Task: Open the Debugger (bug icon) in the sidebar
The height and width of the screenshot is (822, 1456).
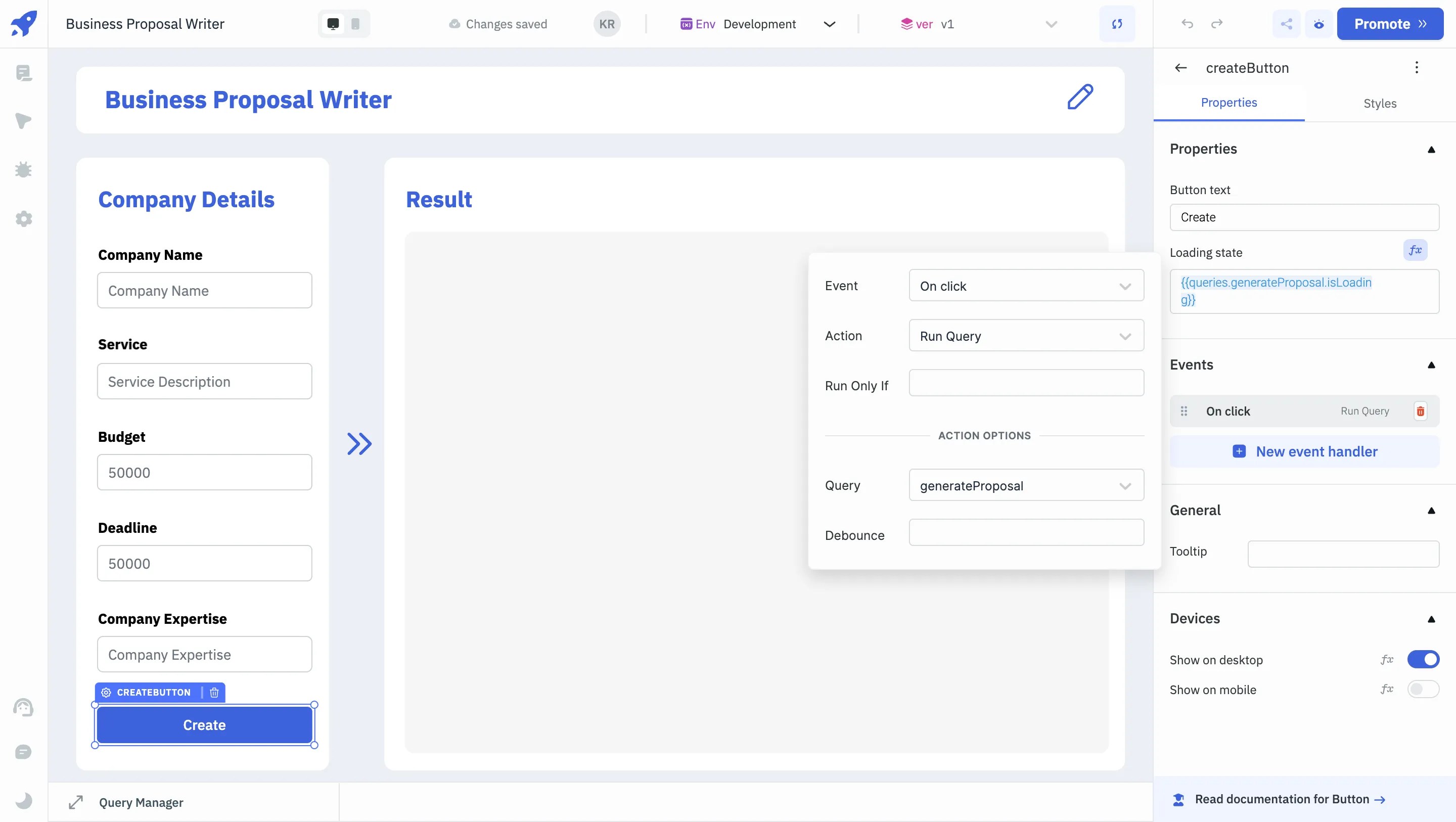Action: pyautogui.click(x=24, y=169)
